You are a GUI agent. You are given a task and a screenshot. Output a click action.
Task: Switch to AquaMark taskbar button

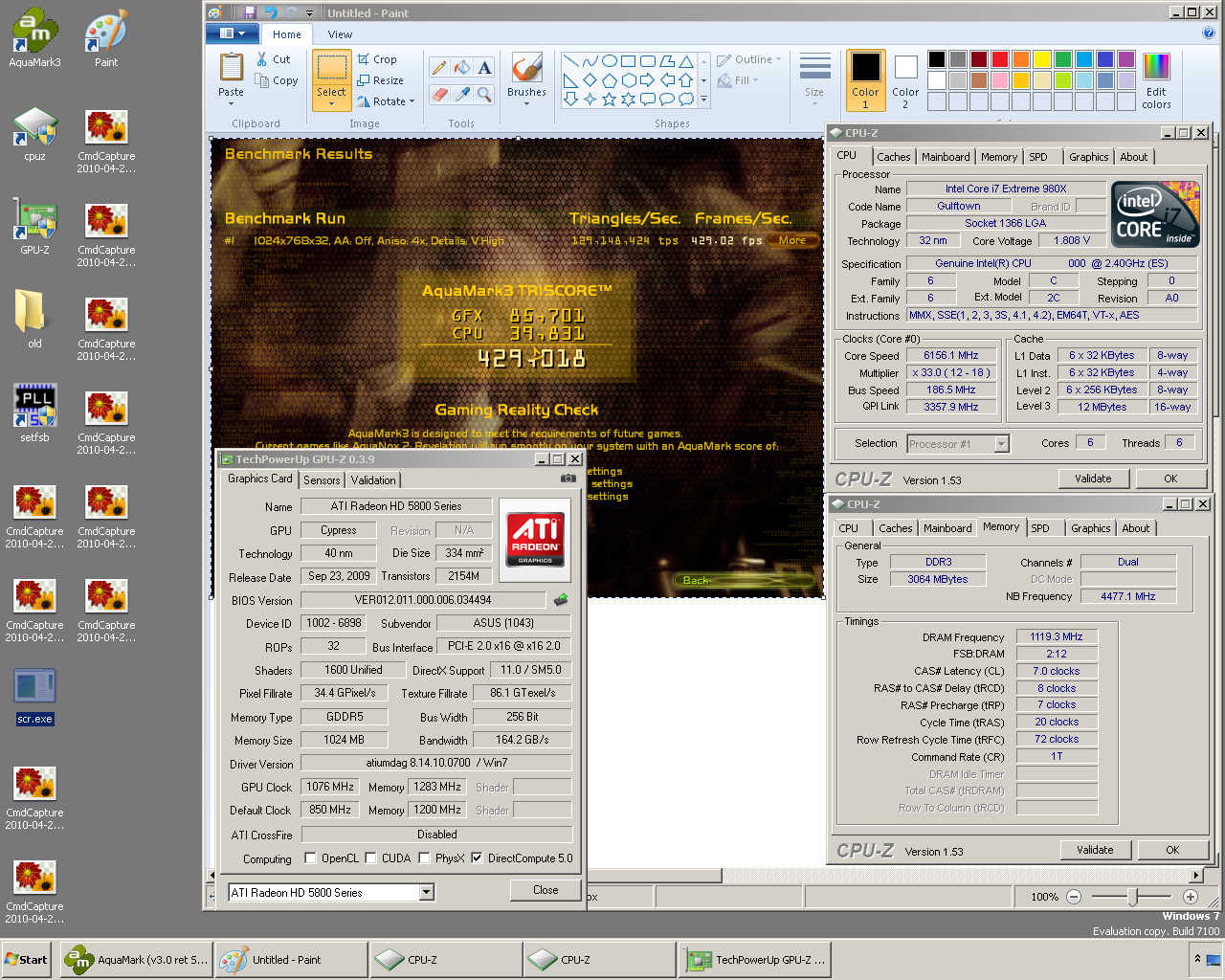pos(136,960)
